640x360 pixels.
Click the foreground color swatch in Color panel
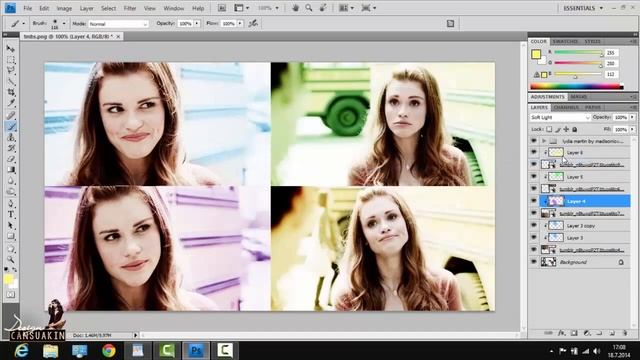pos(536,54)
